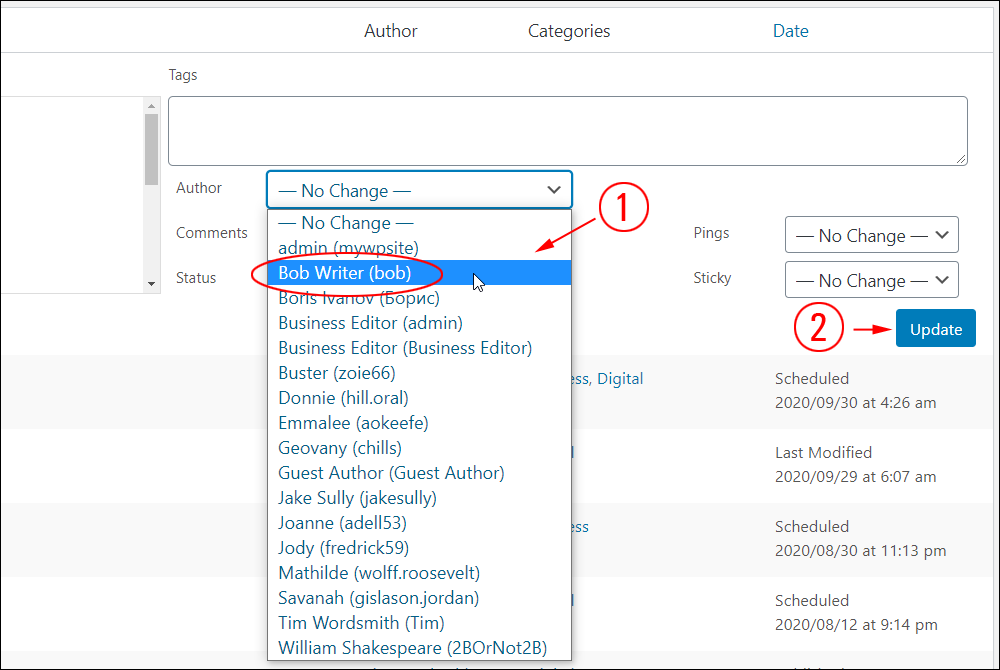Click the date 2020/08/12 at 9:14 pm
1000x670 pixels.
[x=856, y=625]
